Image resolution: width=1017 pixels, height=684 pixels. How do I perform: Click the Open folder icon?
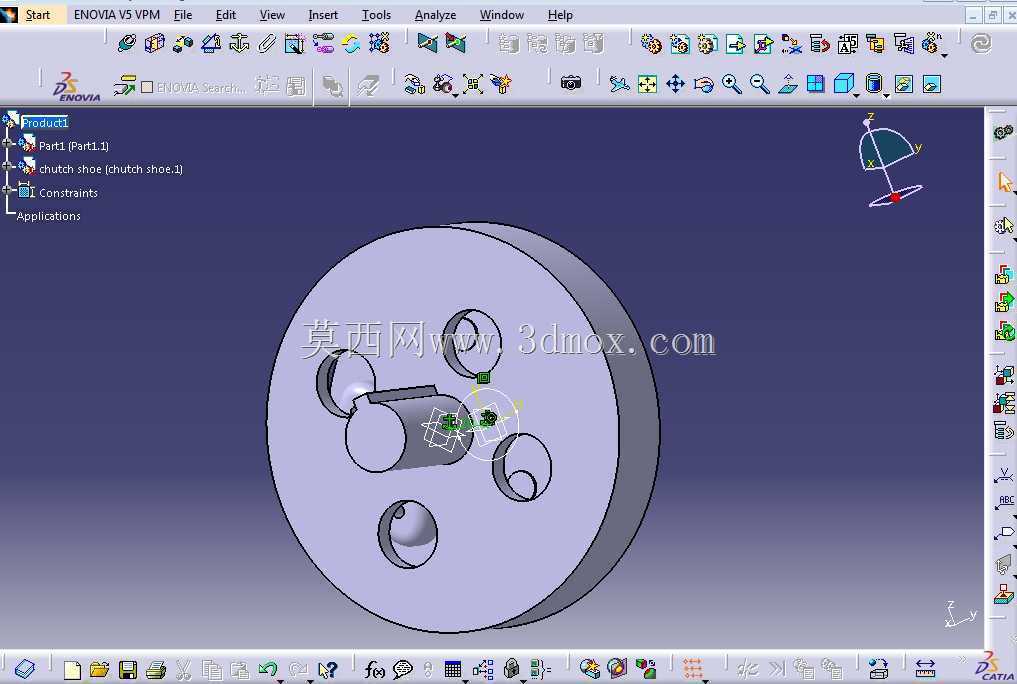click(99, 669)
